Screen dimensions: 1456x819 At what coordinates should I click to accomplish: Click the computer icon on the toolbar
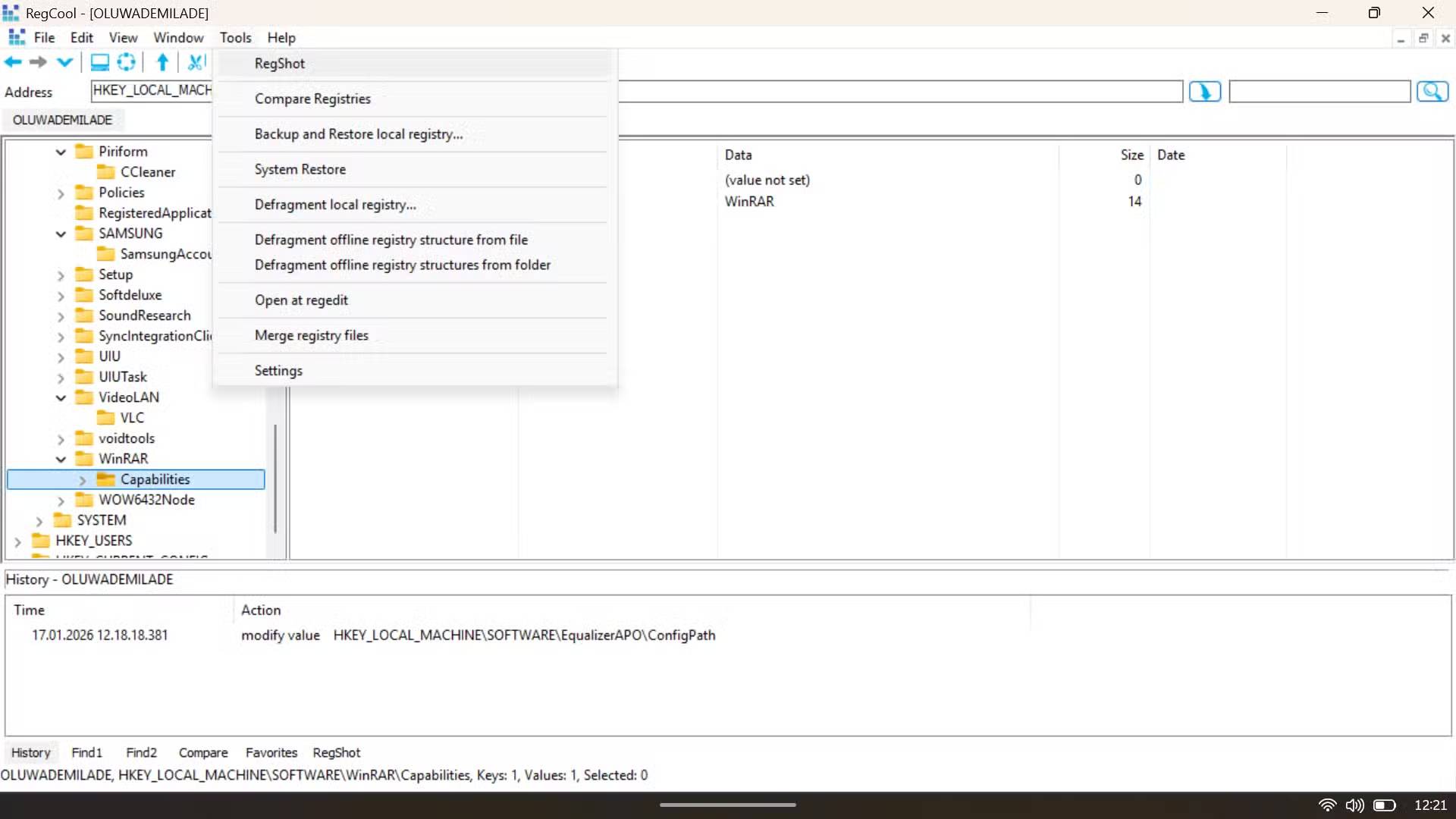[x=99, y=62]
